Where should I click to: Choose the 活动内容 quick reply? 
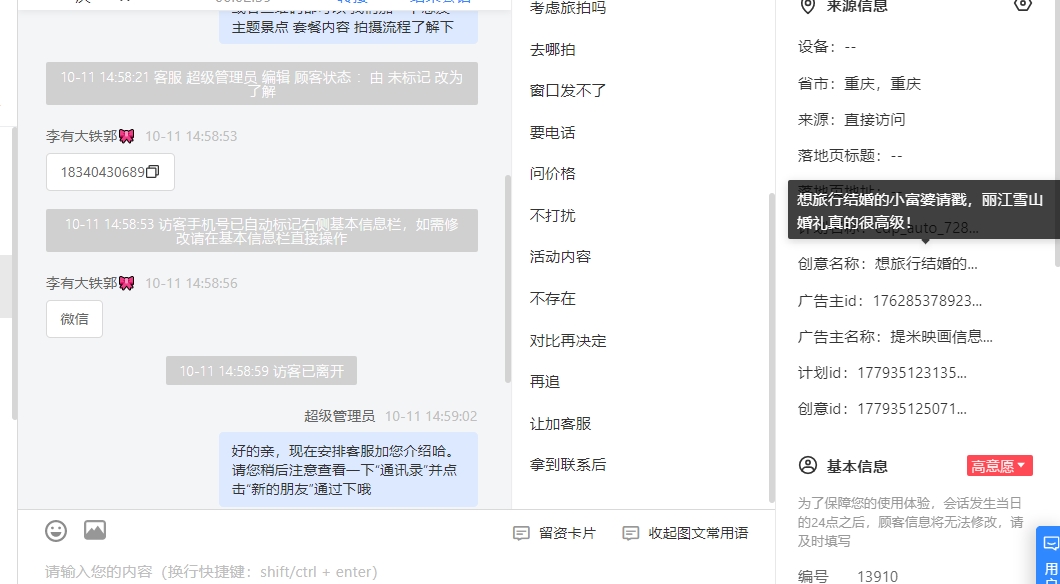(x=560, y=257)
